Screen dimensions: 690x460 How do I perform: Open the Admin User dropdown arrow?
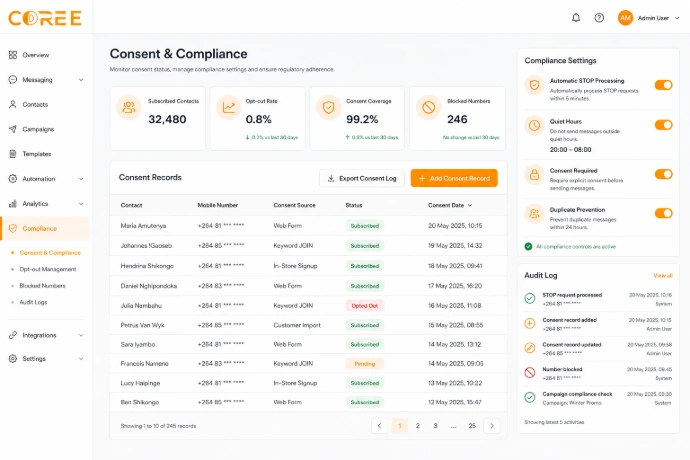click(x=677, y=18)
